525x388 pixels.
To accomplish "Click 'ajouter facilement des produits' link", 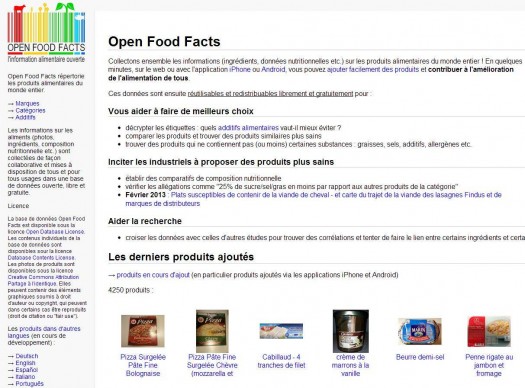I will (373, 70).
